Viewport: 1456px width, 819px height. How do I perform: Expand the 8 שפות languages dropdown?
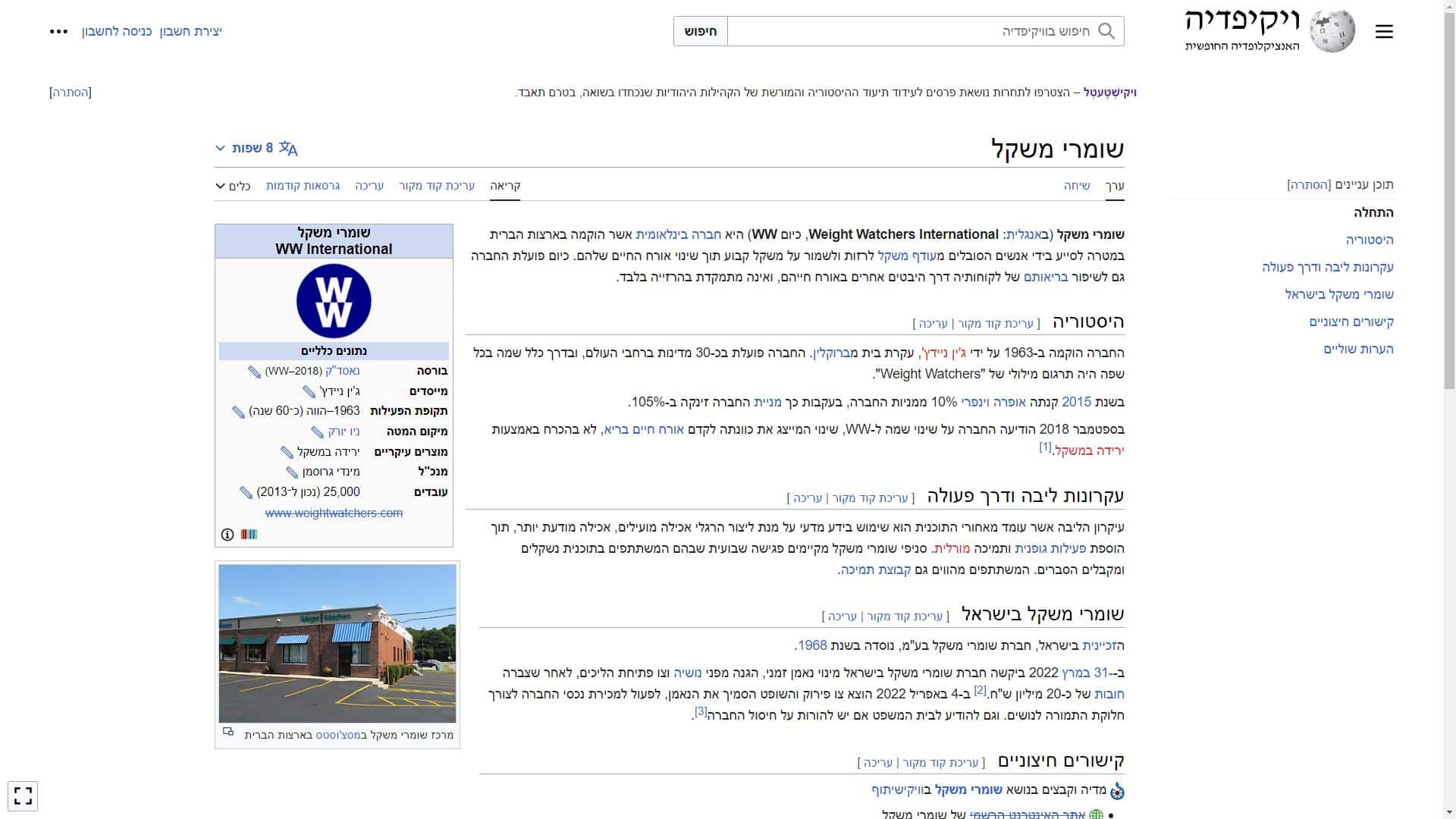[256, 148]
